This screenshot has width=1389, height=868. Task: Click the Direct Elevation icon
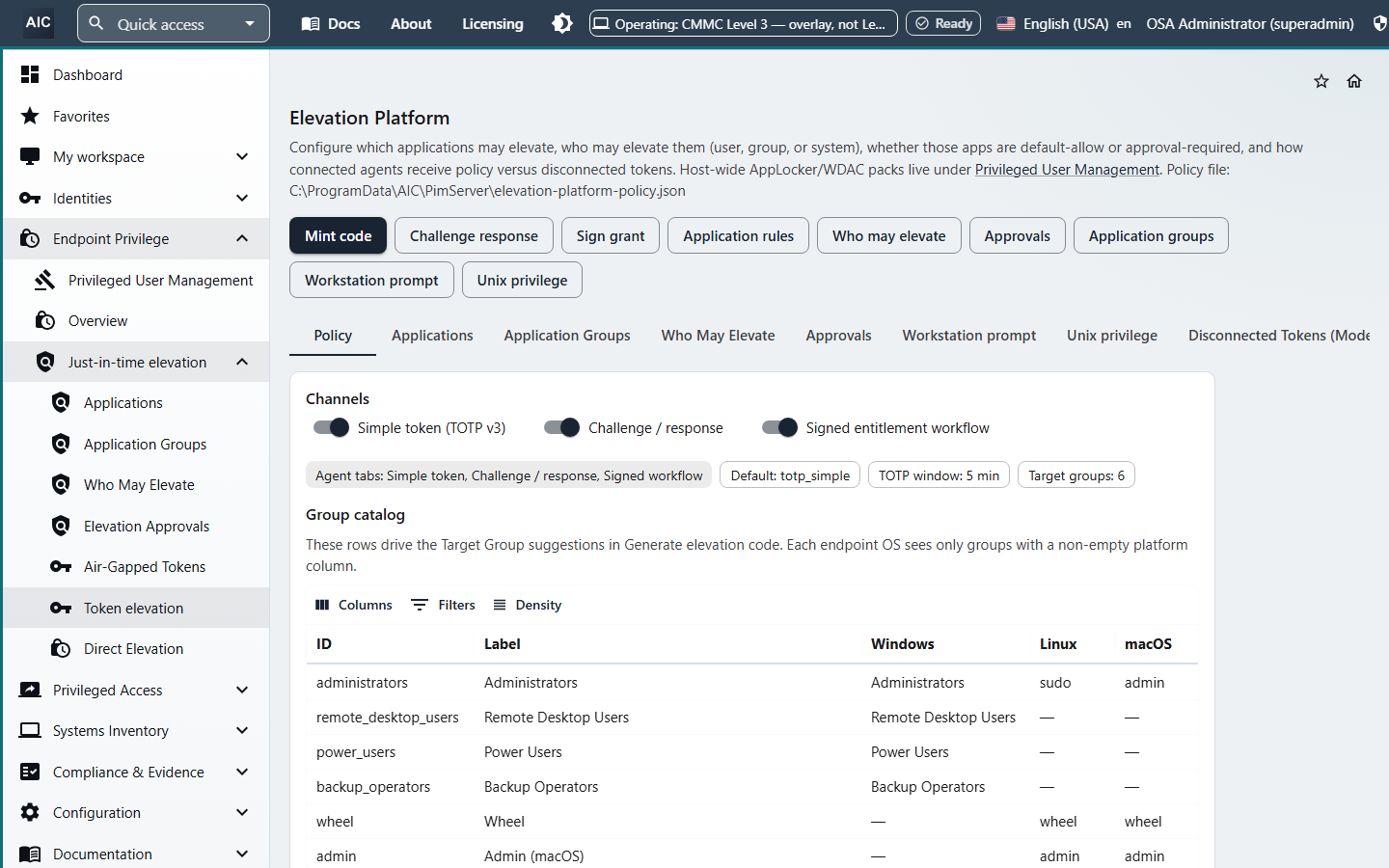point(61,648)
